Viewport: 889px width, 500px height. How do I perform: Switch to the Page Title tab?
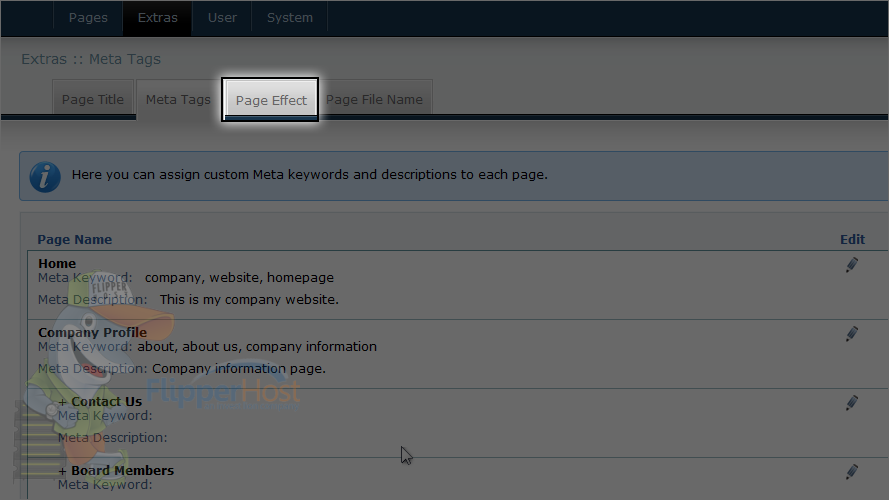pyautogui.click(x=93, y=99)
